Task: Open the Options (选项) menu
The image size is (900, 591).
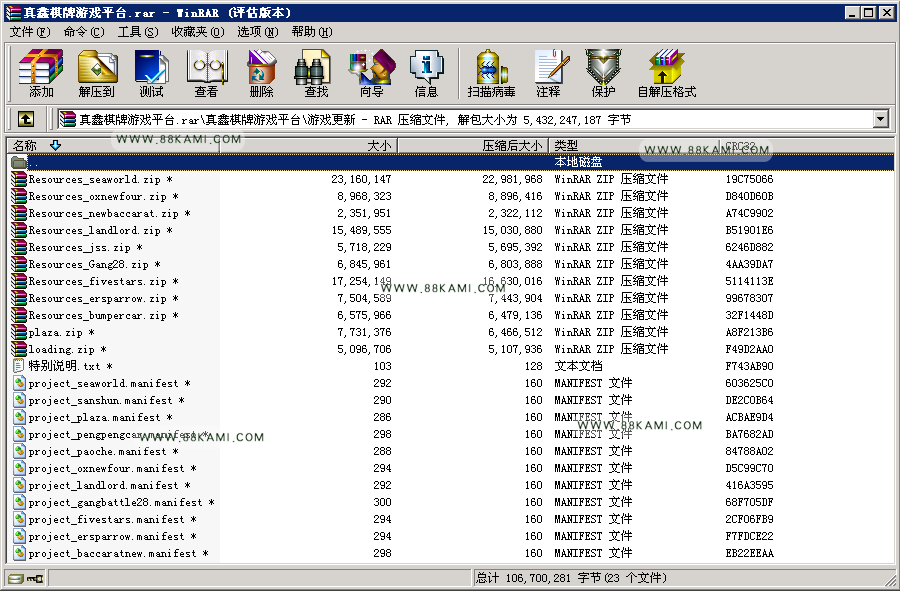Action: click(x=258, y=32)
